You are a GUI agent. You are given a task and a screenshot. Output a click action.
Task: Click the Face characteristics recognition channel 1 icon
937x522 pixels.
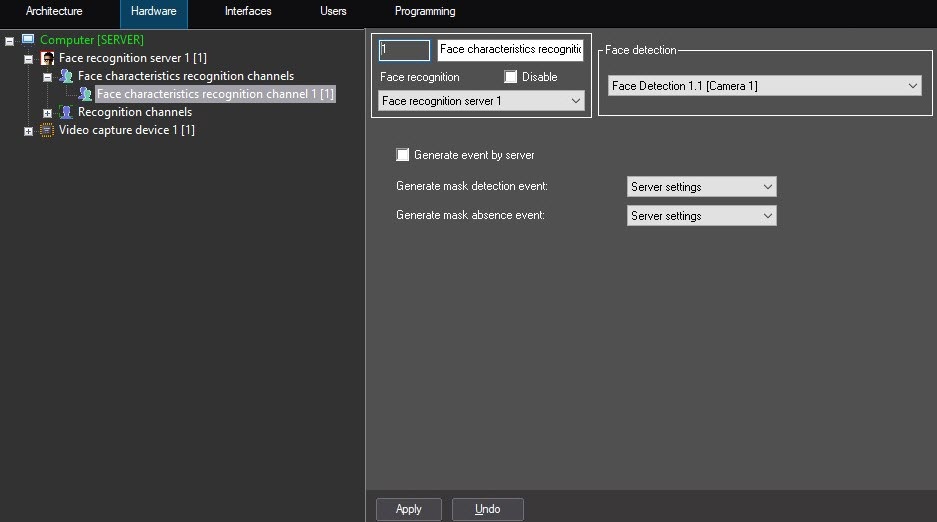(x=85, y=94)
